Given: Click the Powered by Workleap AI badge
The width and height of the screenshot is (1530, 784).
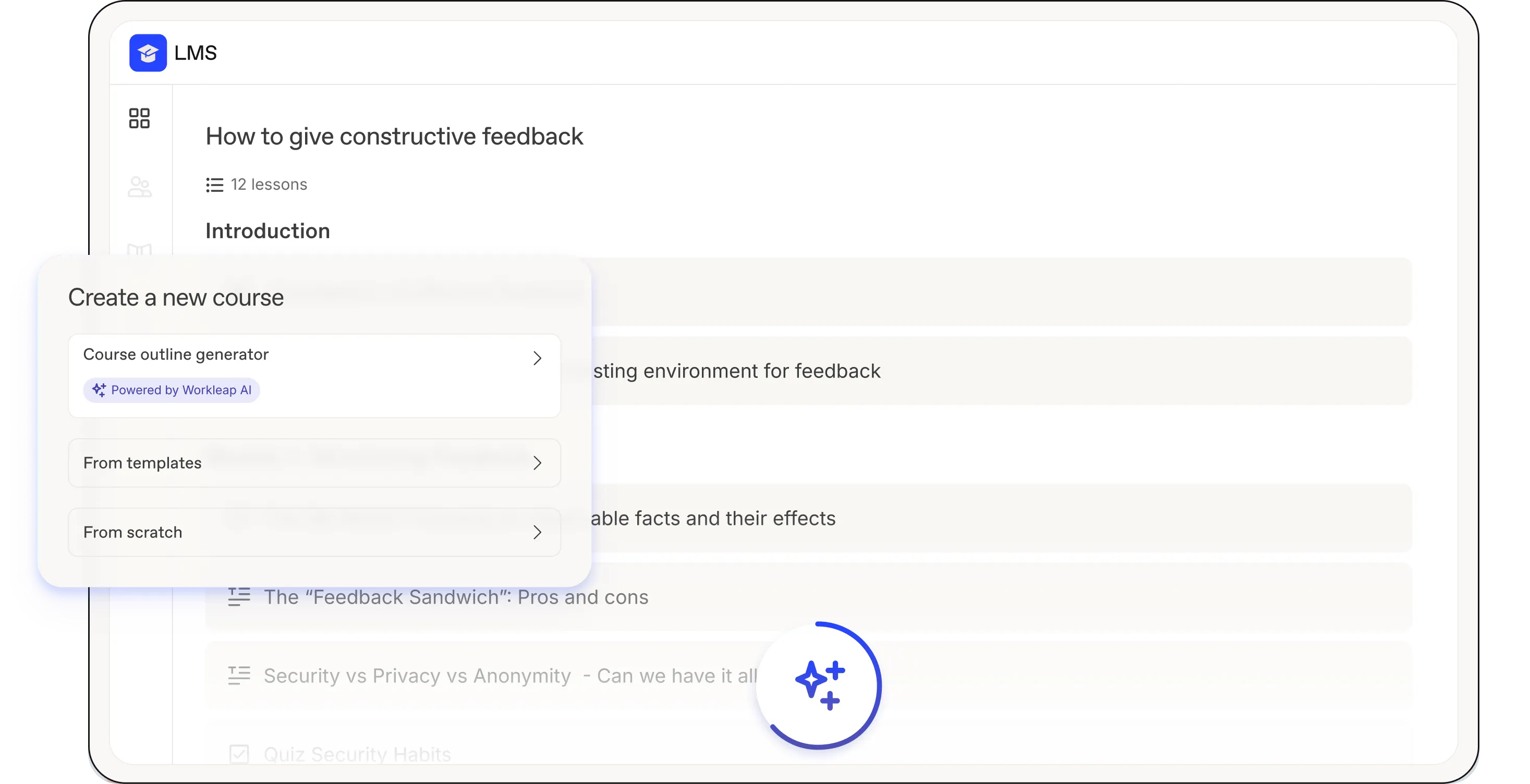Looking at the screenshot, I should [172, 390].
